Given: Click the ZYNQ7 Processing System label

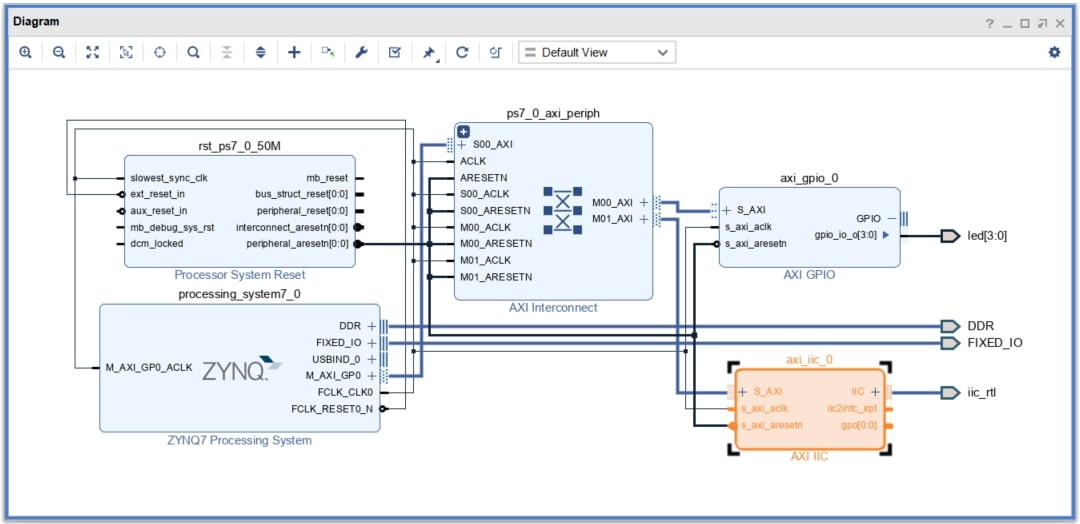Looking at the screenshot, I should [x=240, y=440].
